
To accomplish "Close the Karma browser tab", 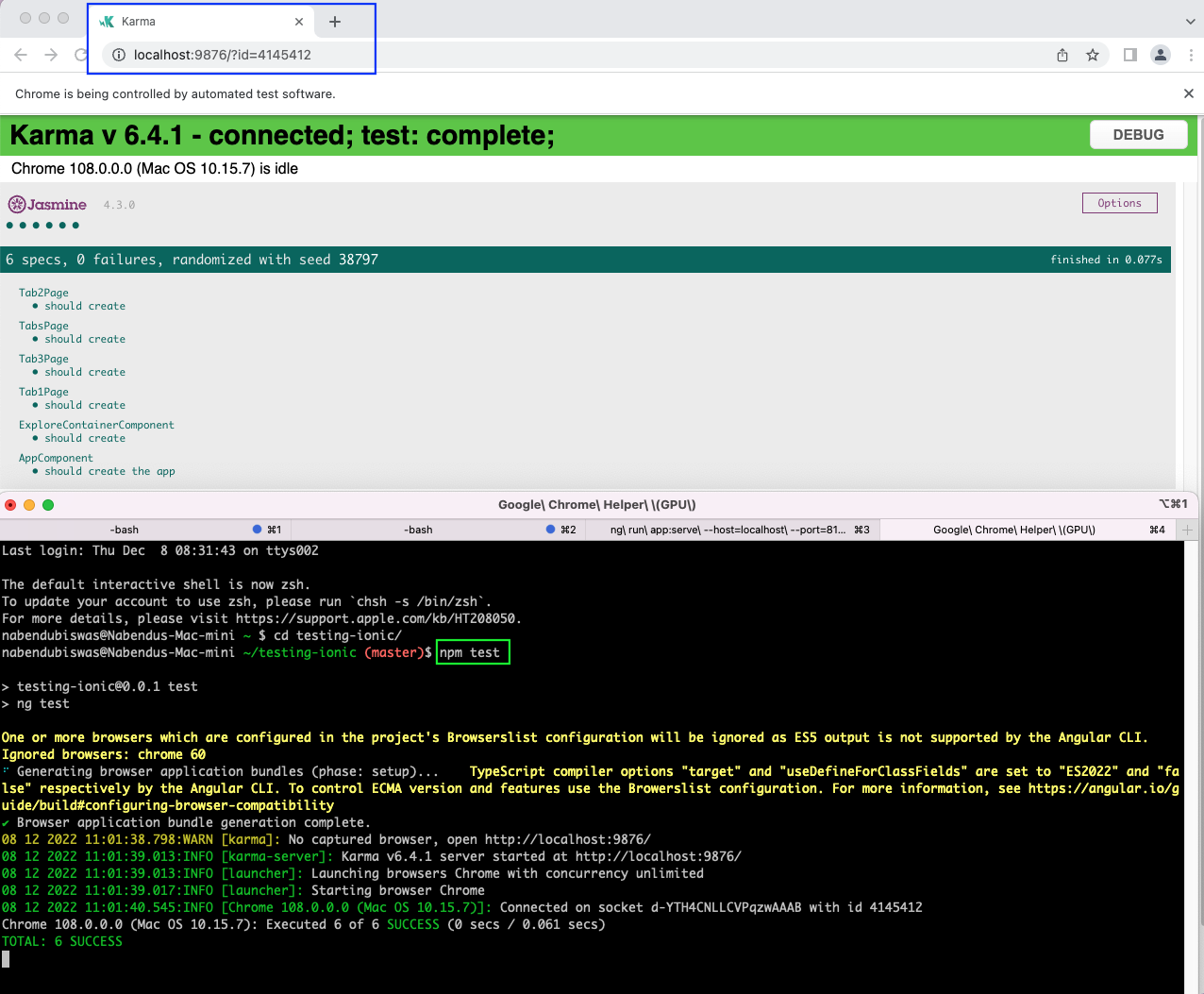I will 299,22.
